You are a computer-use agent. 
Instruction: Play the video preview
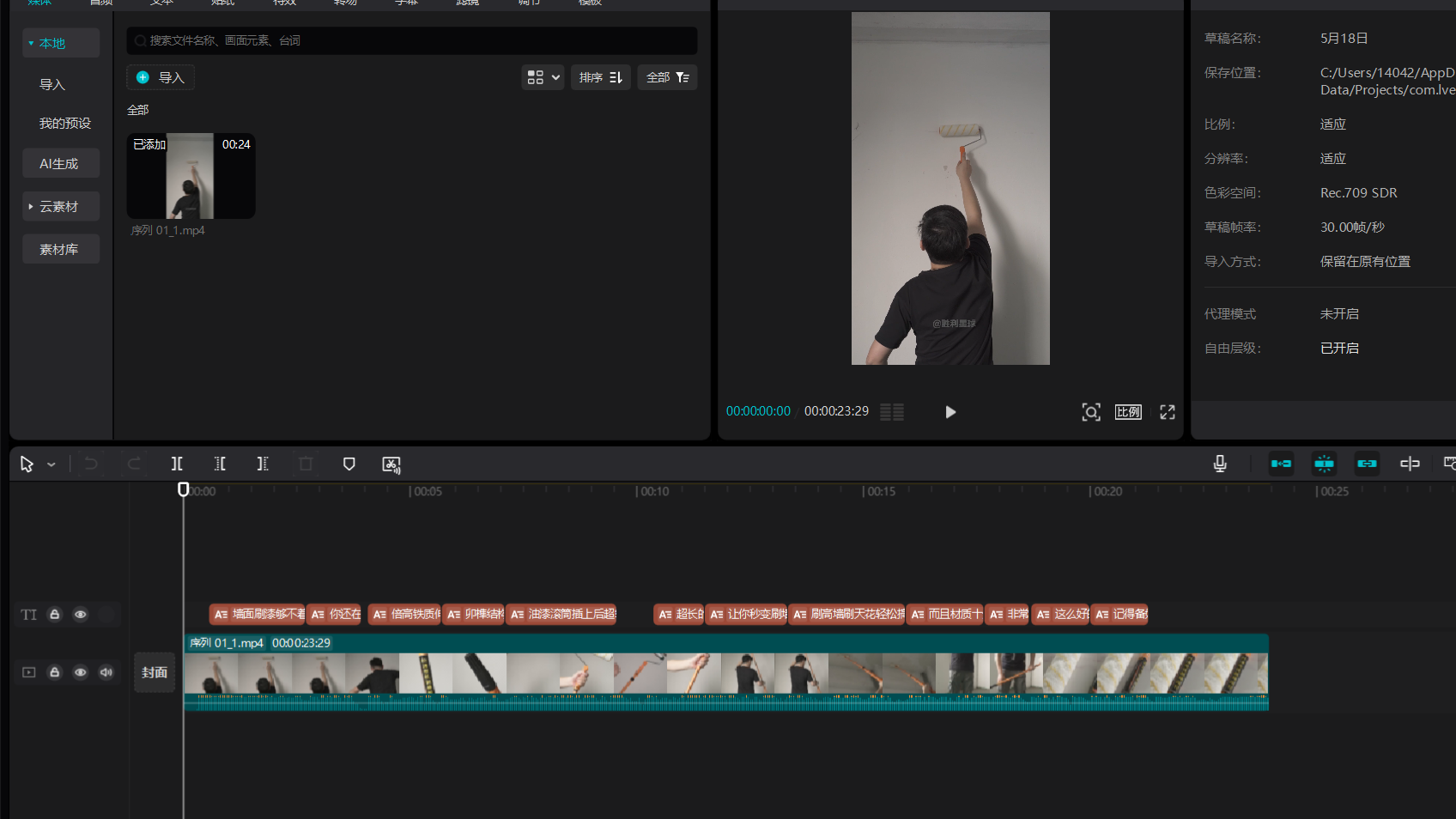point(950,412)
